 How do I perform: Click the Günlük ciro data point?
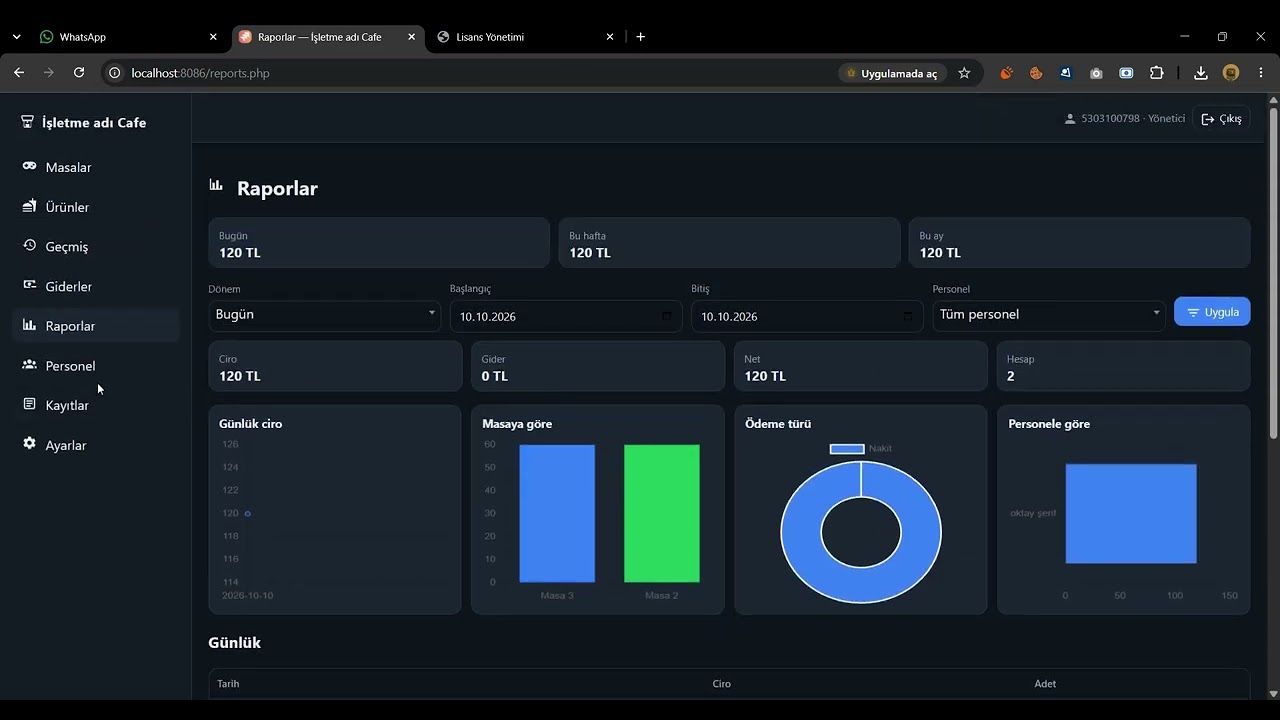(248, 513)
